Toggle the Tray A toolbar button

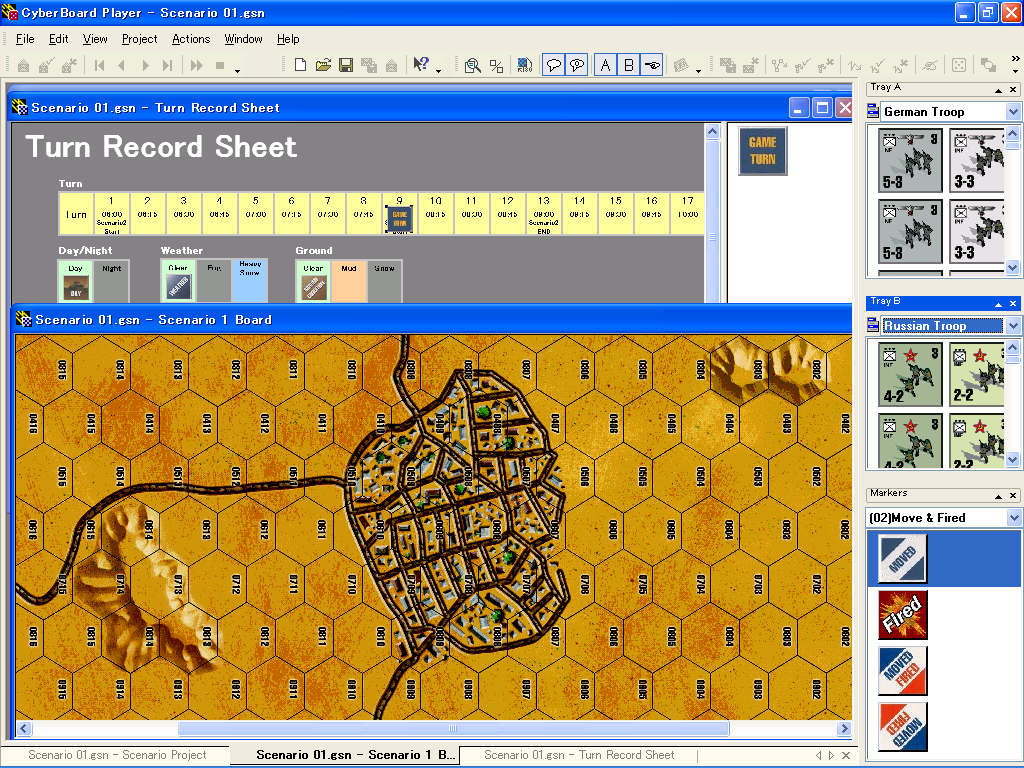pos(605,66)
